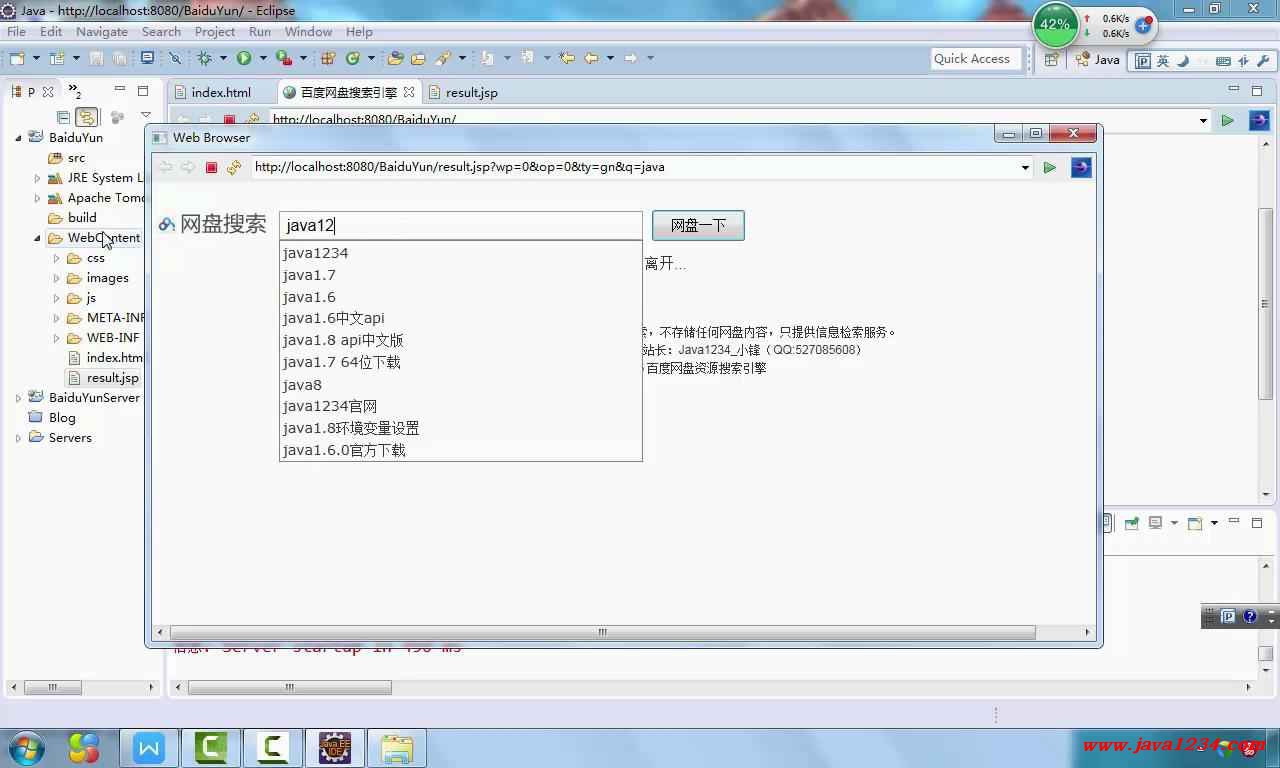Viewport: 1280px width, 768px height.
Task: Click the Java perspective button
Action: [1098, 60]
